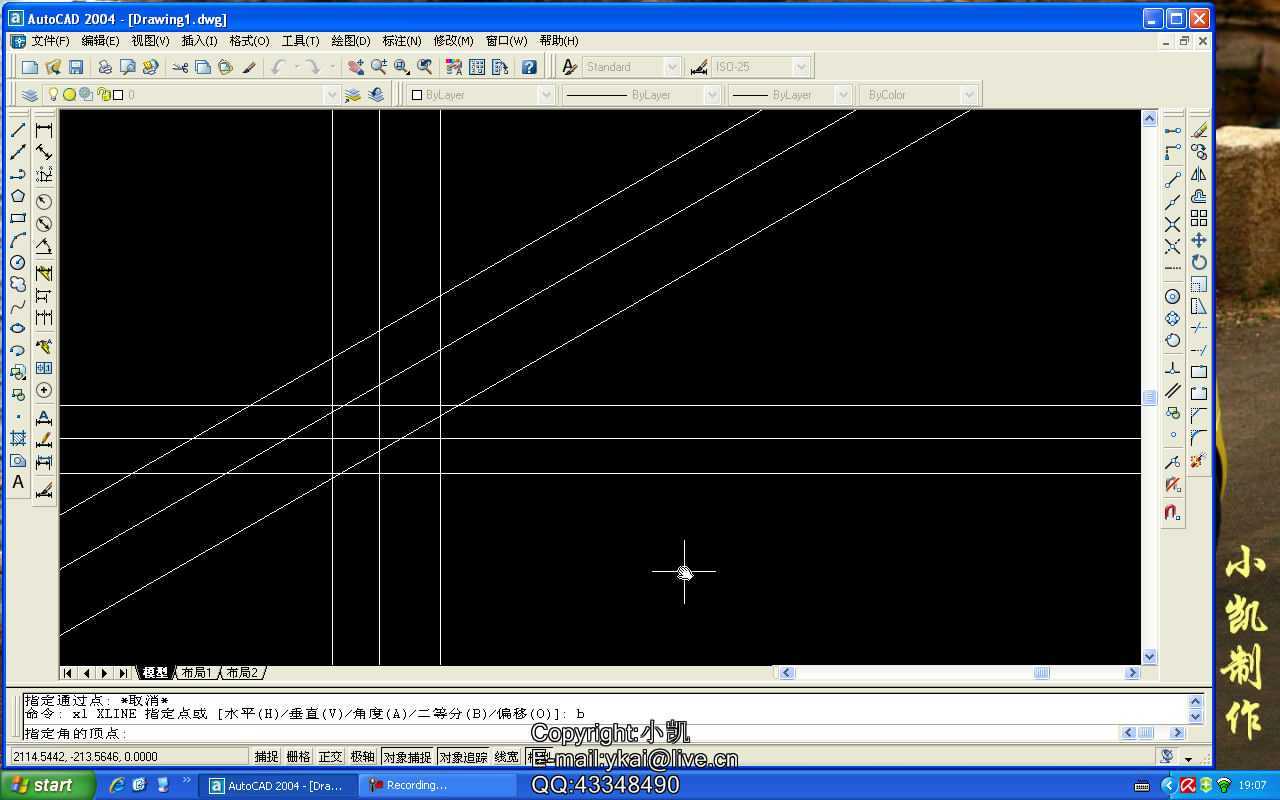Image resolution: width=1280 pixels, height=800 pixels.
Task: Open the ByLayer linetype dropdown
Action: (x=712, y=95)
